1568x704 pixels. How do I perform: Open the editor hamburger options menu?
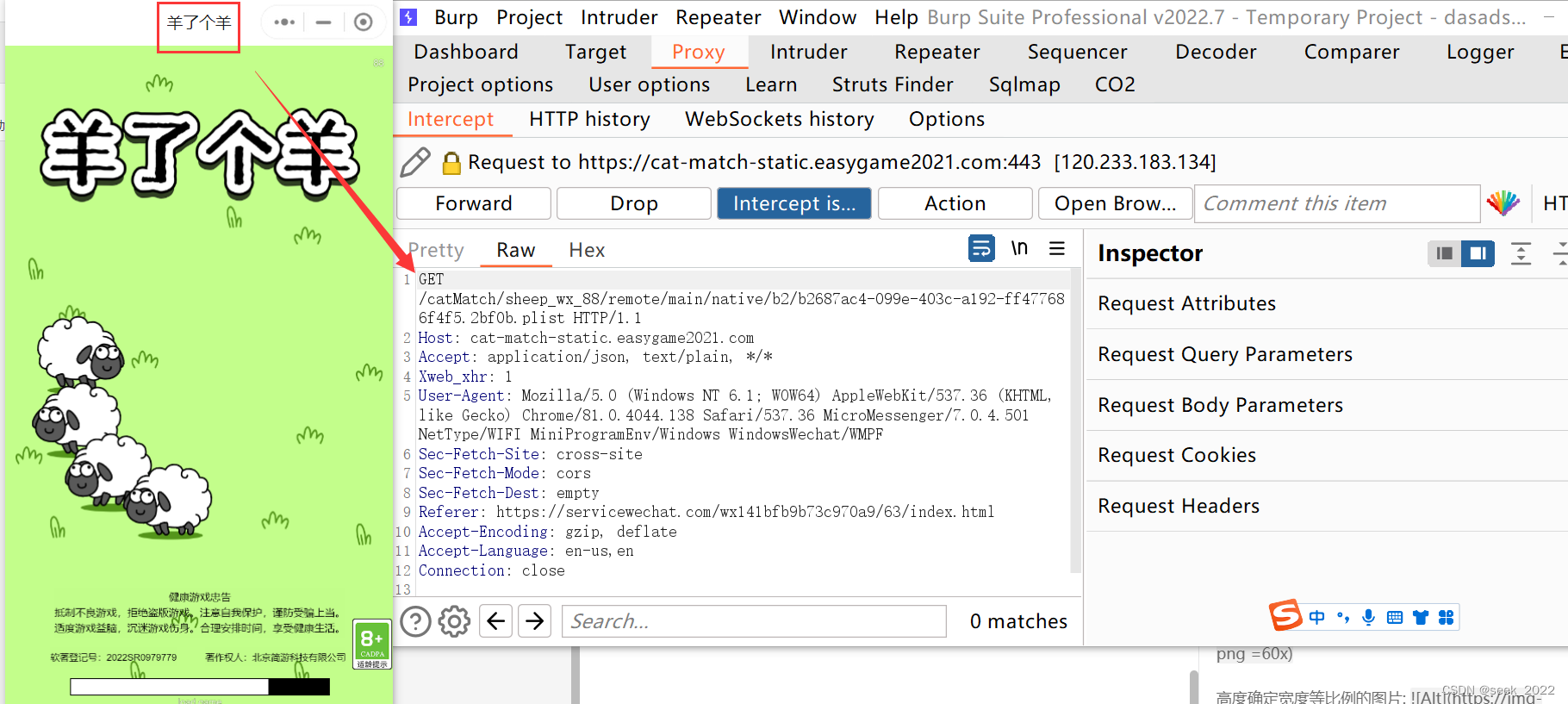1057,248
